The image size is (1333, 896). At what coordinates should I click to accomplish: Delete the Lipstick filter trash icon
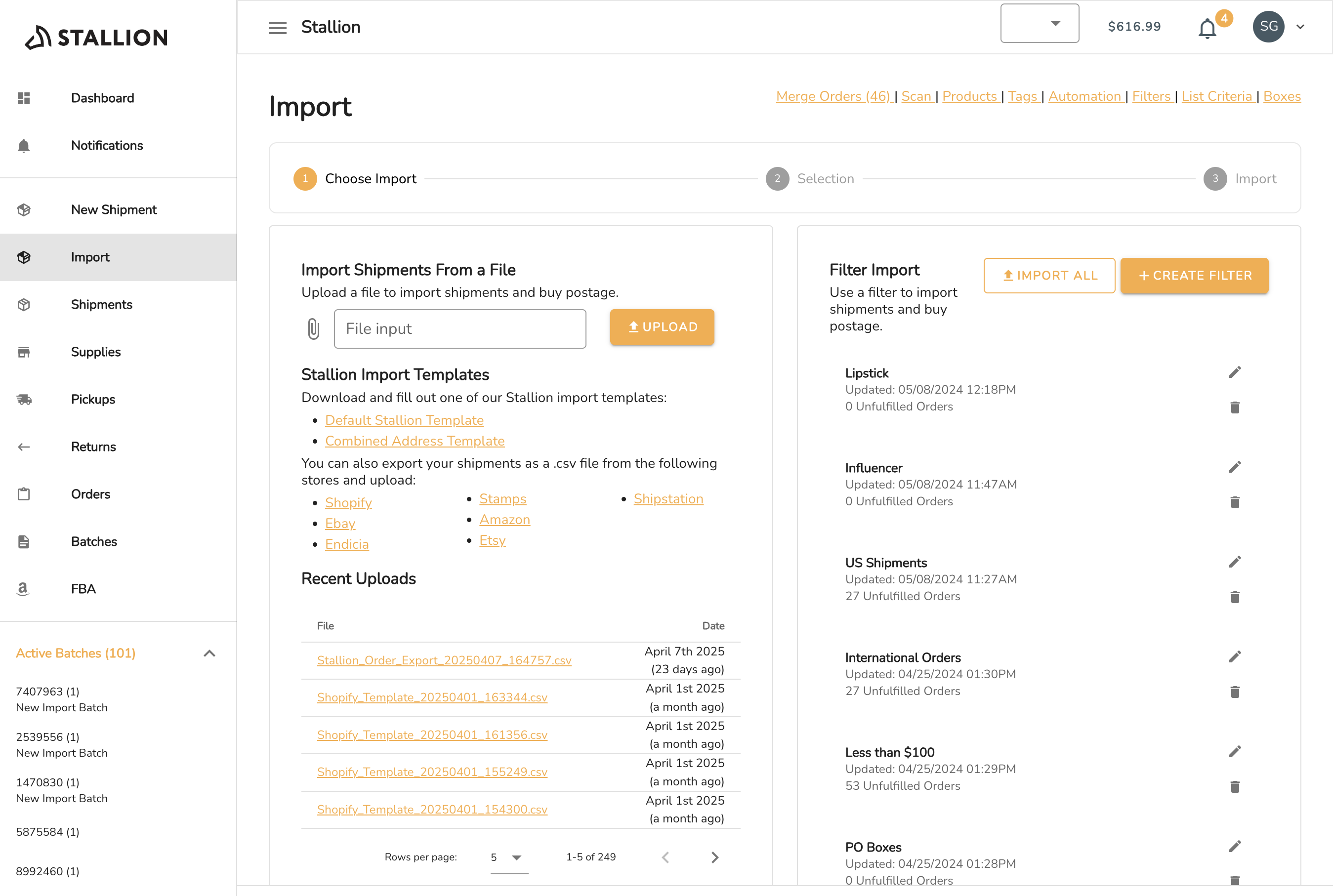tap(1235, 407)
